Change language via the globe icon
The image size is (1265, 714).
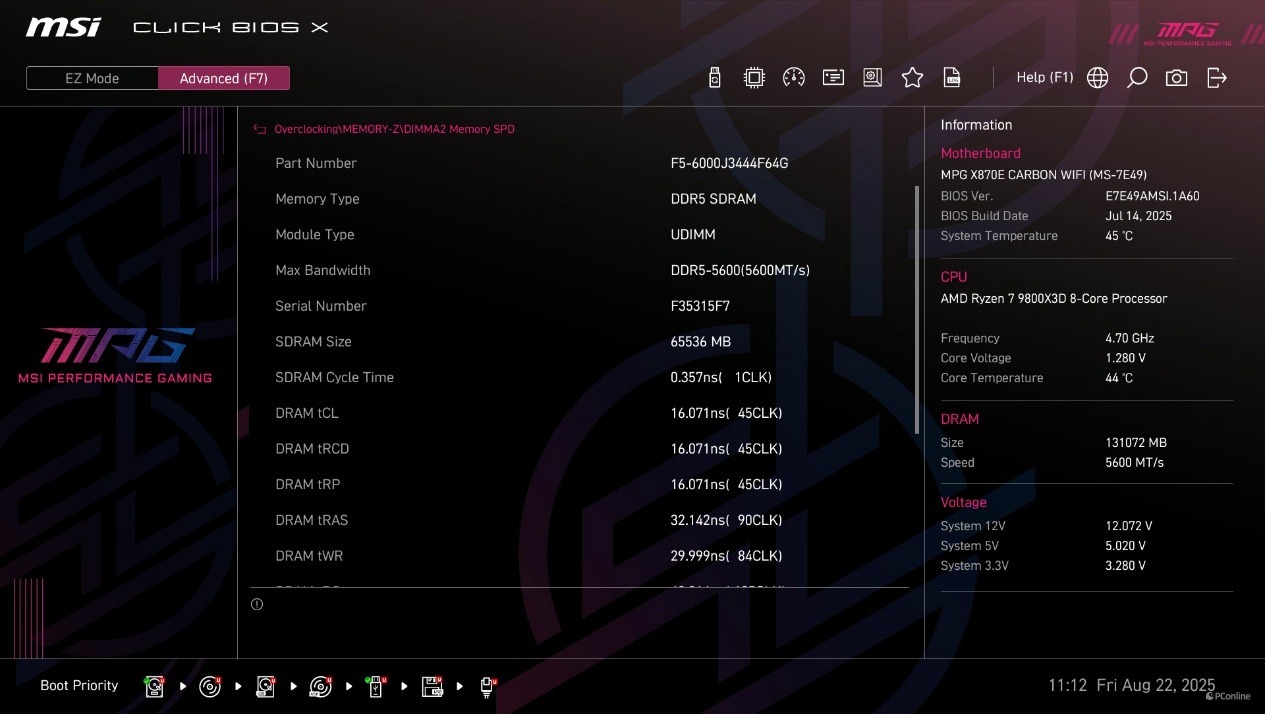click(1097, 77)
